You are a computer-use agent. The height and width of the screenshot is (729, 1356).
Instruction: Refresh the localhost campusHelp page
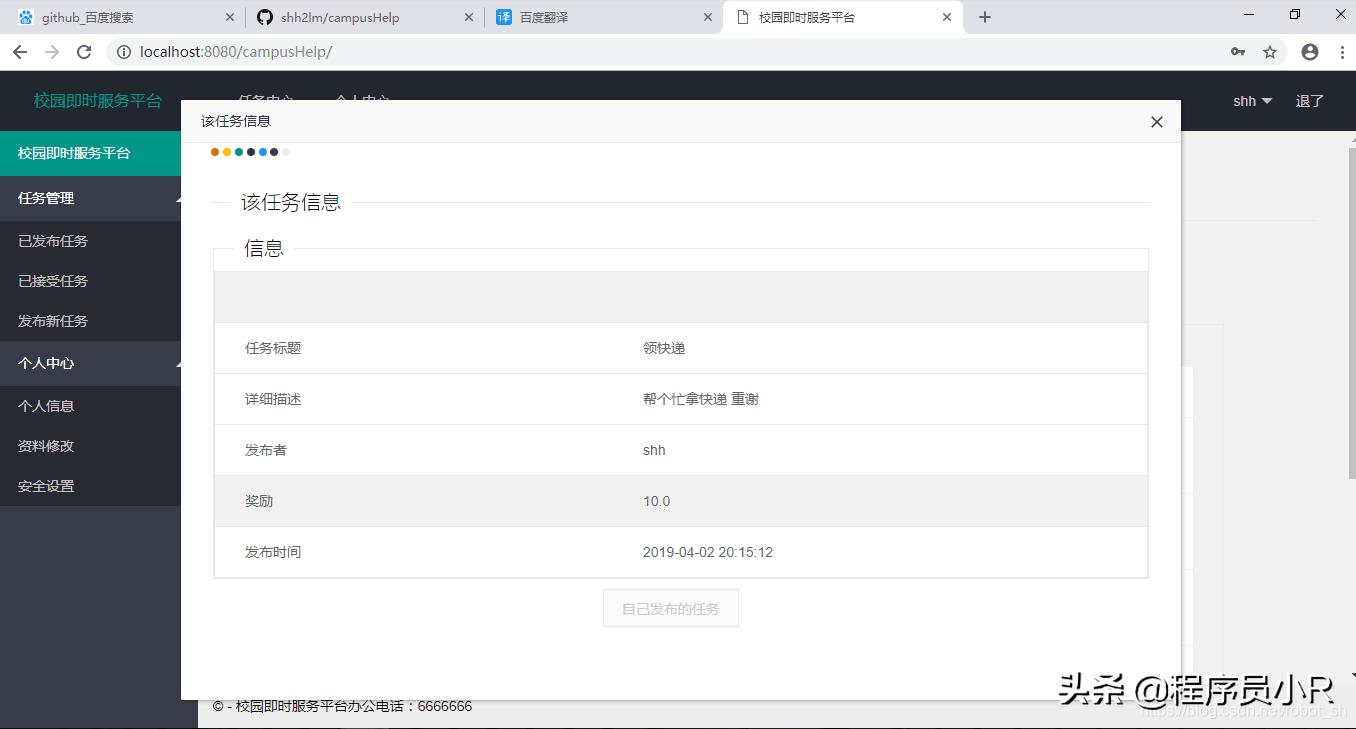[x=84, y=51]
